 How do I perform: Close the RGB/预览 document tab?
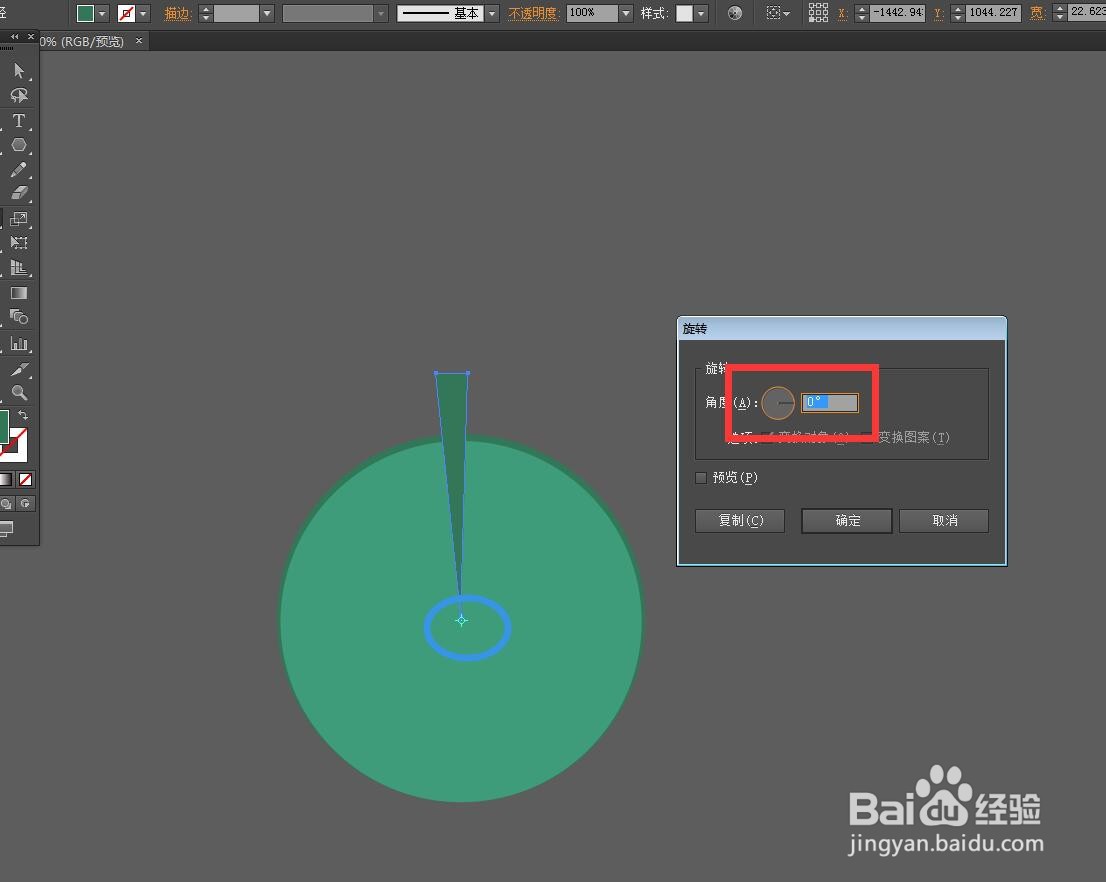coord(139,41)
